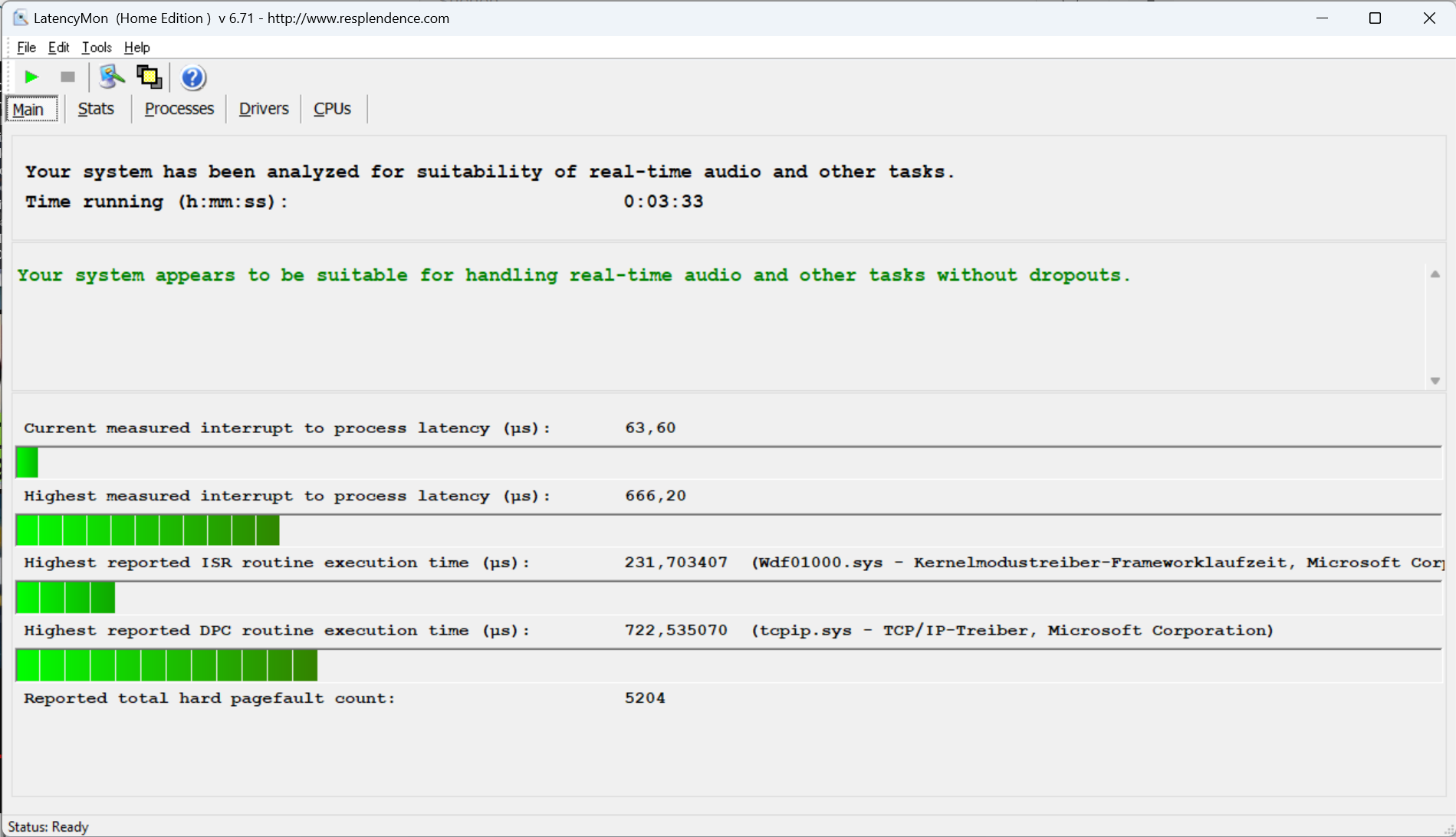Click the 'Status: Ready' status bar text
The image size is (1456, 837).
click(48, 827)
